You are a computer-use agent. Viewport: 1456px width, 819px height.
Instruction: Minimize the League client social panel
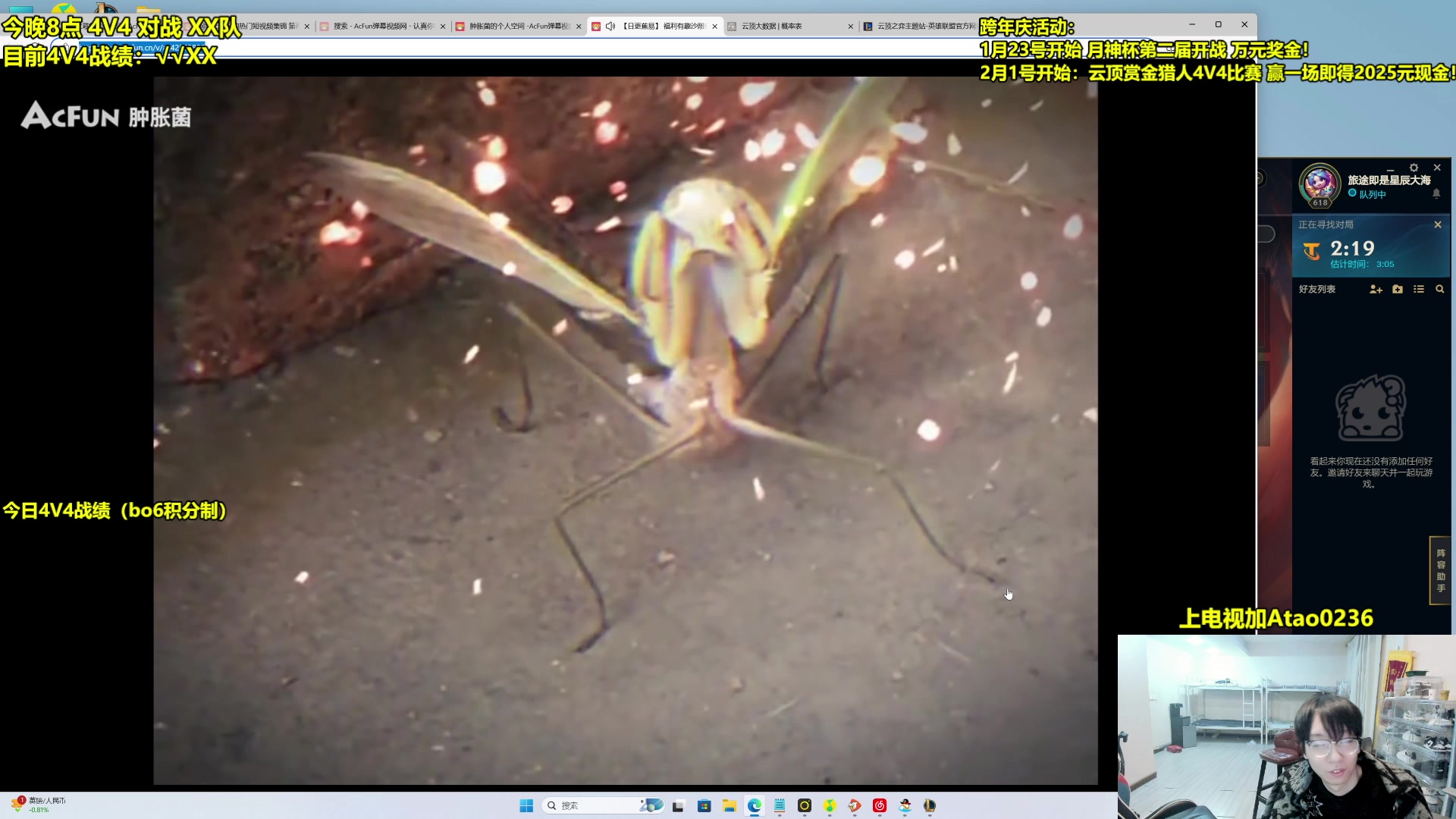click(x=1390, y=168)
